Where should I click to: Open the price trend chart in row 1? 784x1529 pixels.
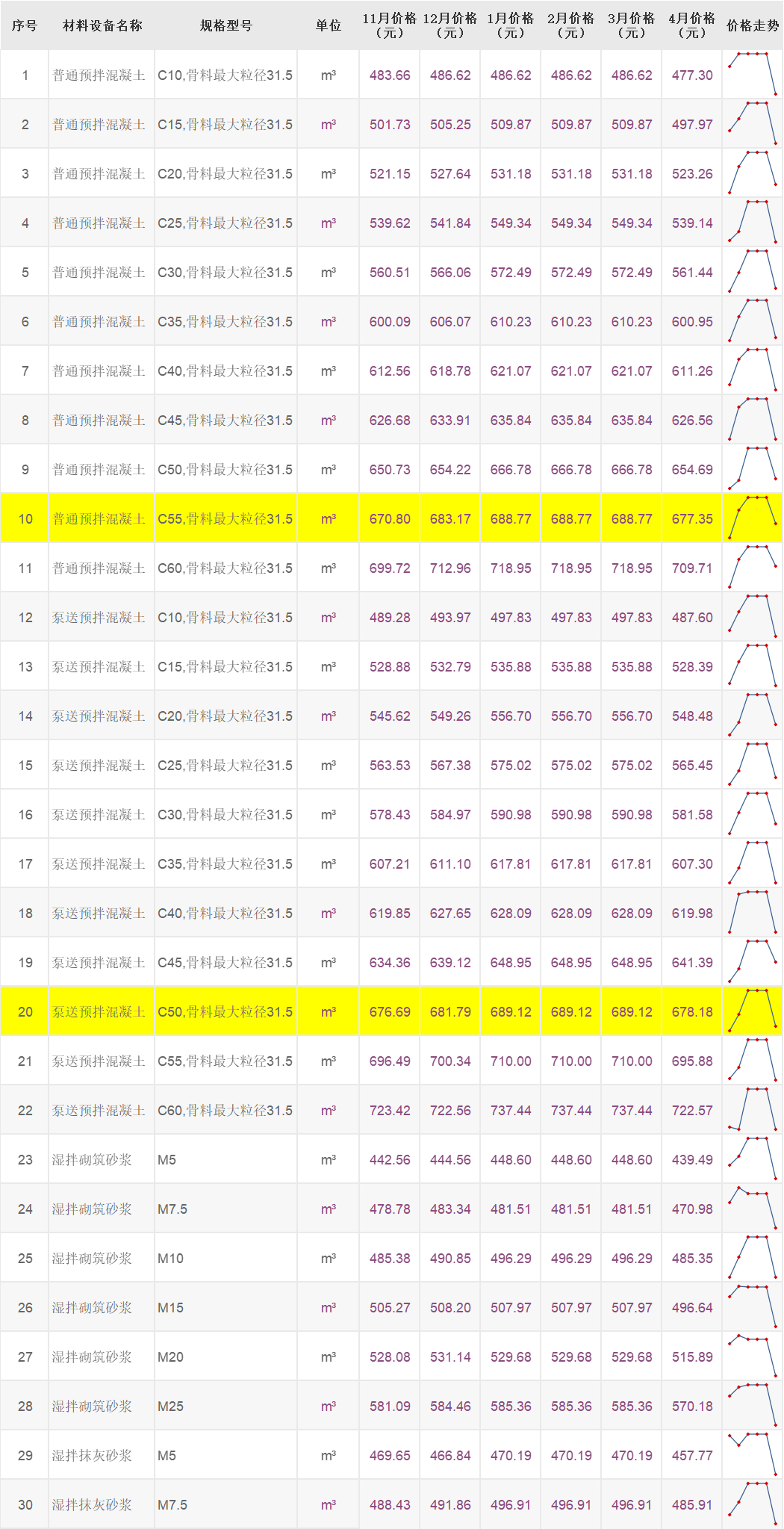753,74
